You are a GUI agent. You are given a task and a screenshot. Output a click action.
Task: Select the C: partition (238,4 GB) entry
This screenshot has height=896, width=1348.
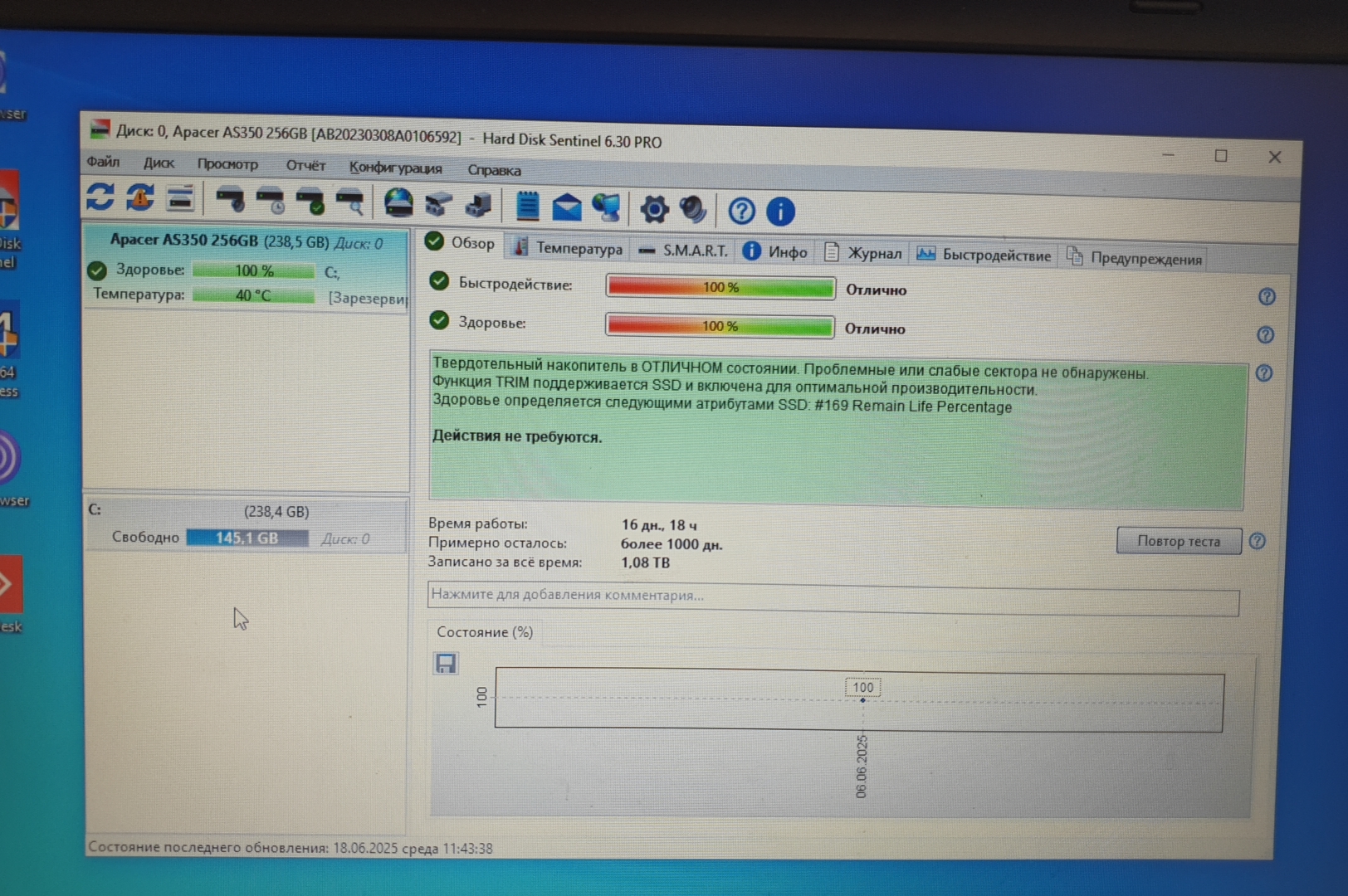[247, 524]
